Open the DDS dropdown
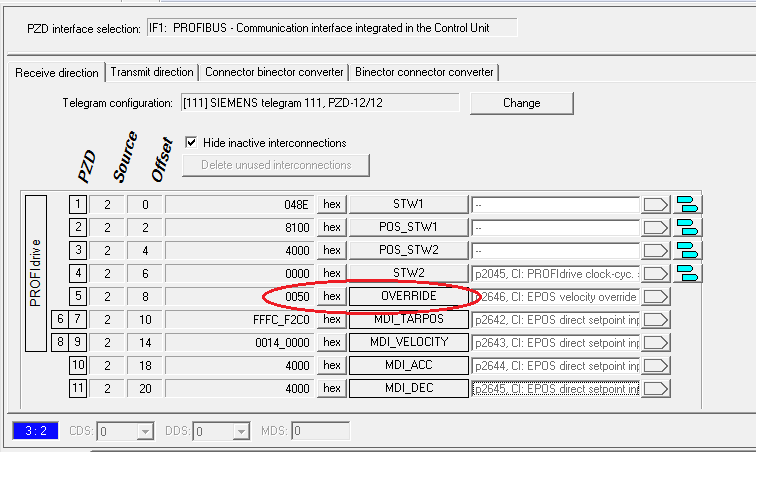This screenshot has width=768, height=480. click(x=240, y=432)
